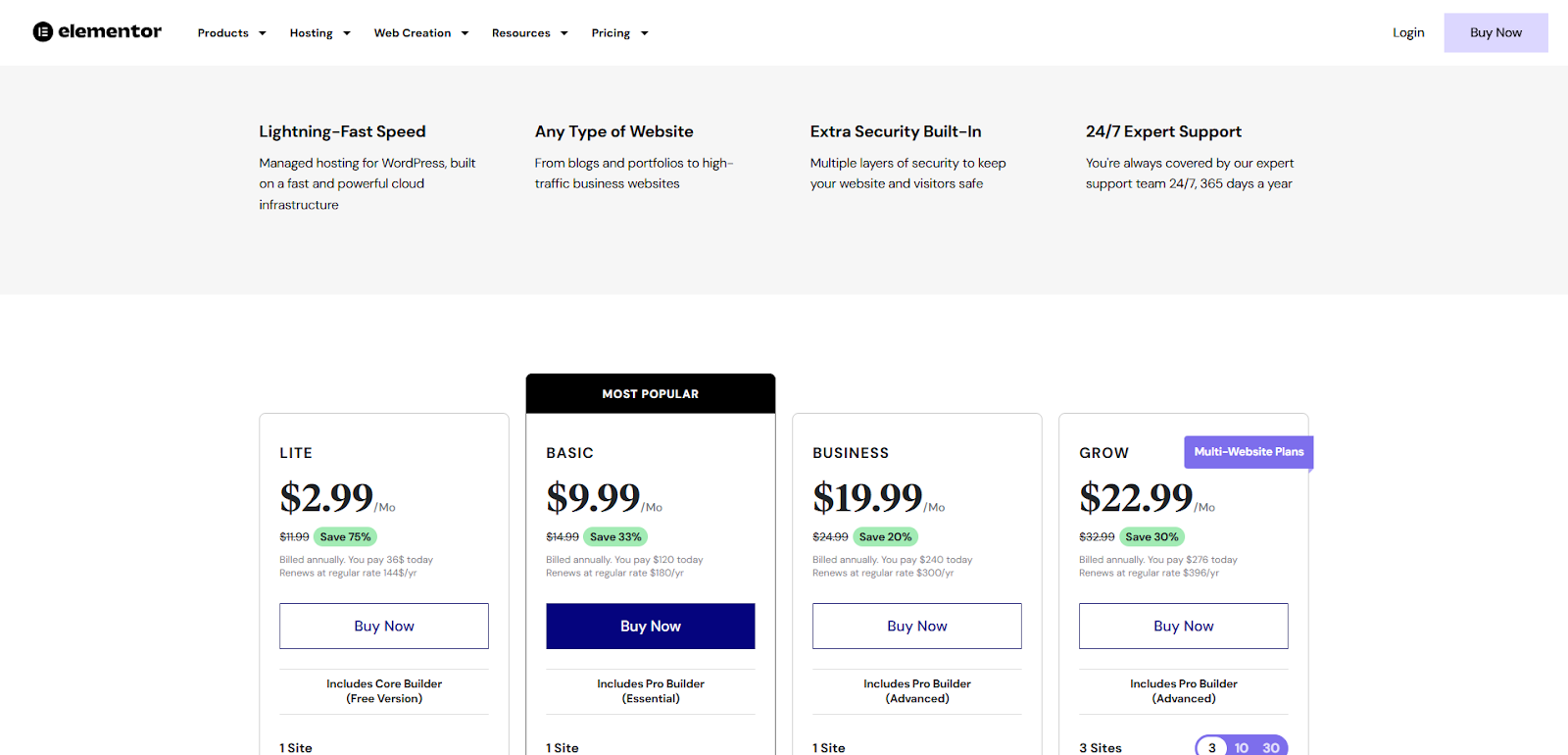Click the Save 33% badge
The image size is (1568, 755).
click(x=615, y=537)
